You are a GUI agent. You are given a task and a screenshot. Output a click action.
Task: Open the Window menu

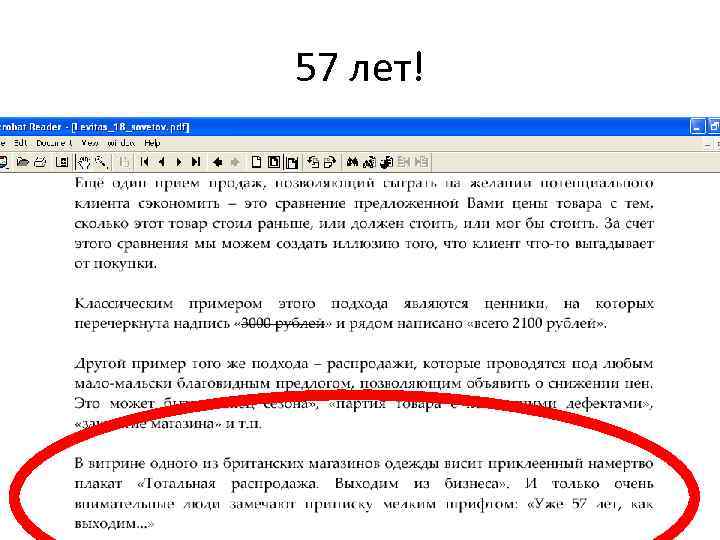pyautogui.click(x=121, y=143)
